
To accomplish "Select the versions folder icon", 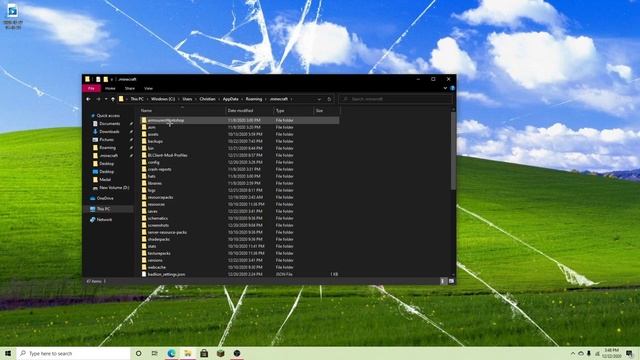I will [144, 260].
